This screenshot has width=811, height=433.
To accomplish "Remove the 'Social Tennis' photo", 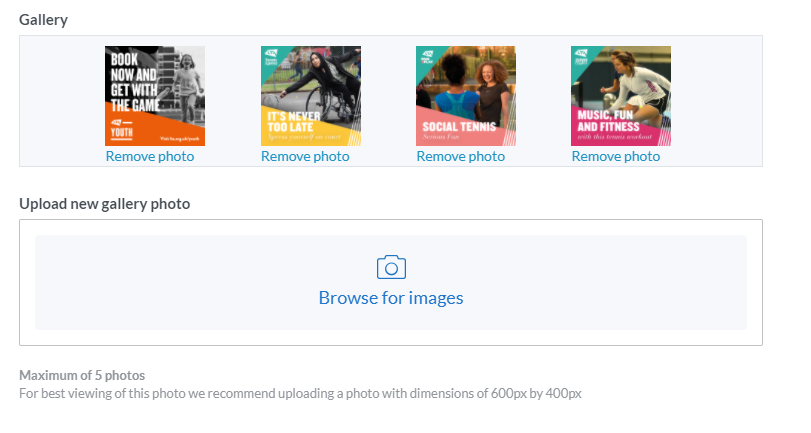I will pyautogui.click(x=461, y=156).
